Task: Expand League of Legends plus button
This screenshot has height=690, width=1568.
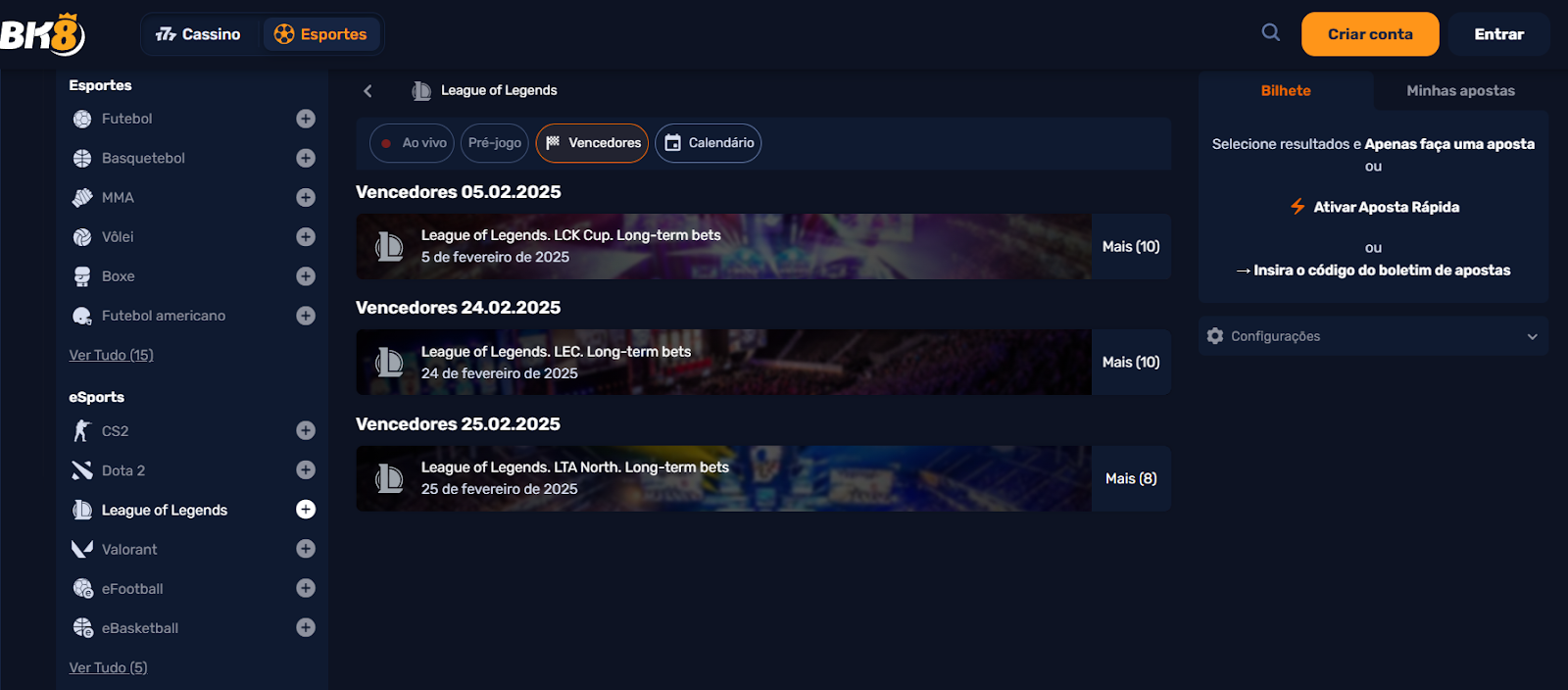Action: point(306,509)
